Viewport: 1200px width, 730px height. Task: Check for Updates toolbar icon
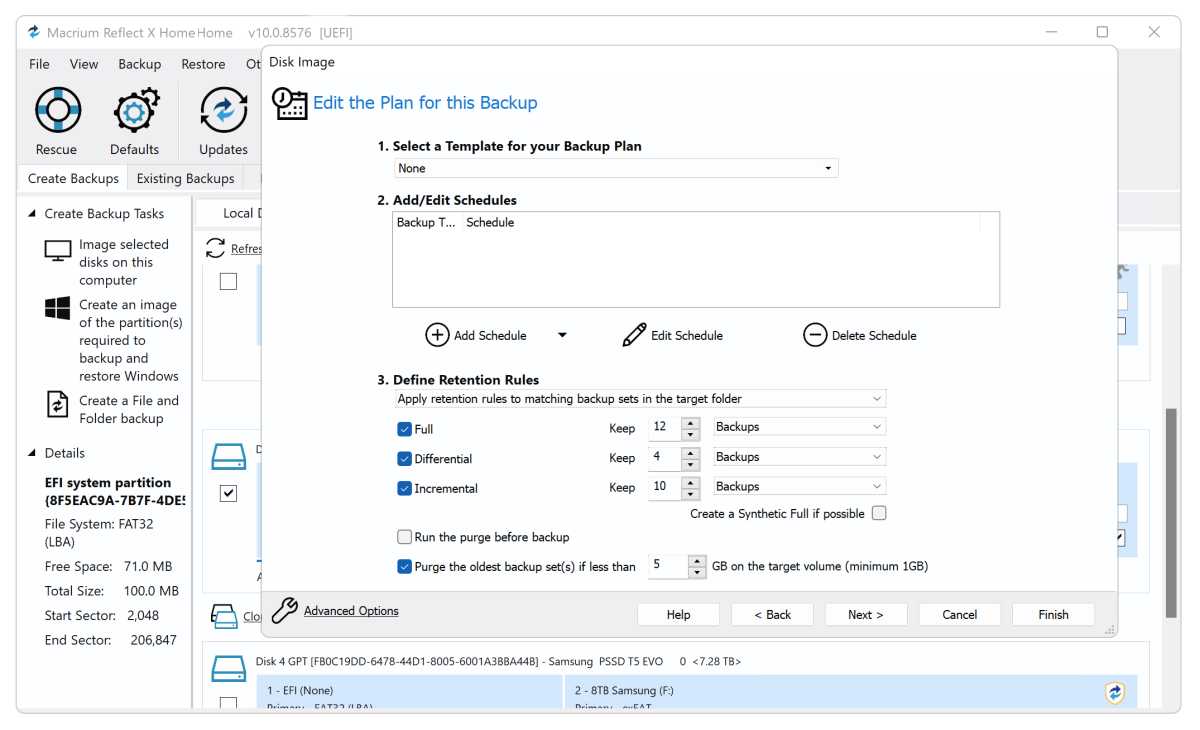[x=224, y=111]
